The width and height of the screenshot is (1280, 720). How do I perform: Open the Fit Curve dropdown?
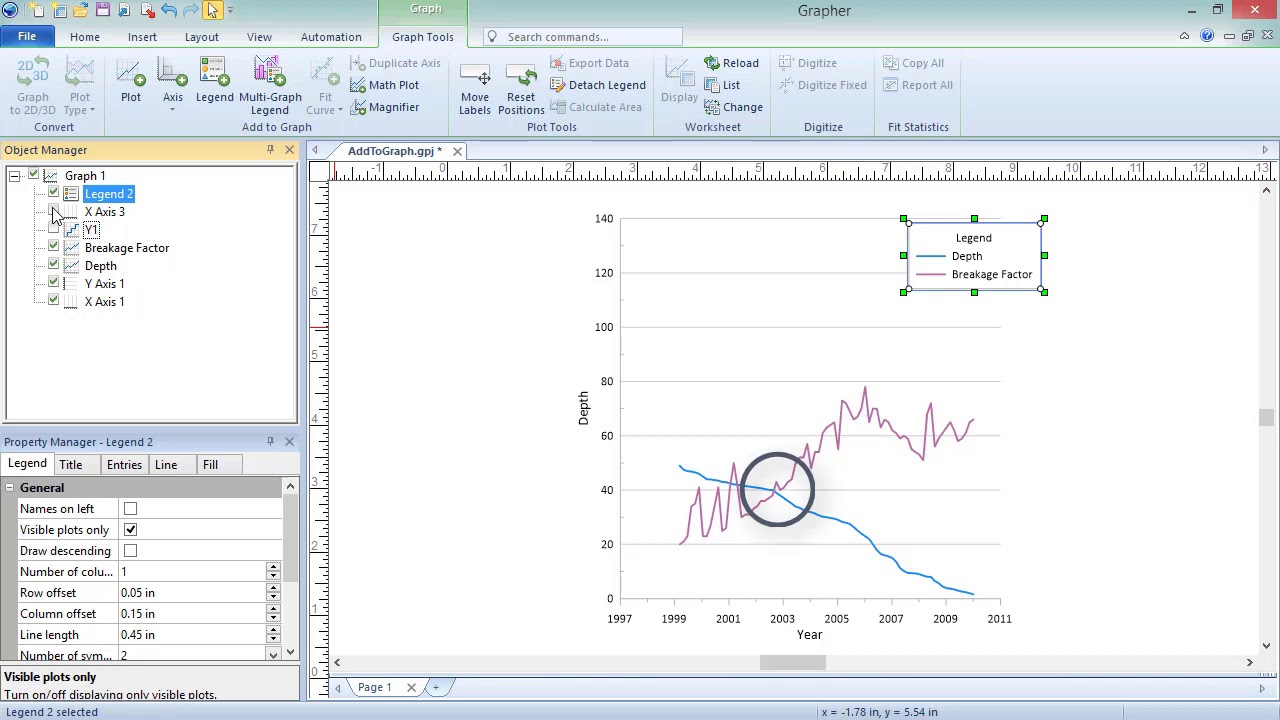325,85
